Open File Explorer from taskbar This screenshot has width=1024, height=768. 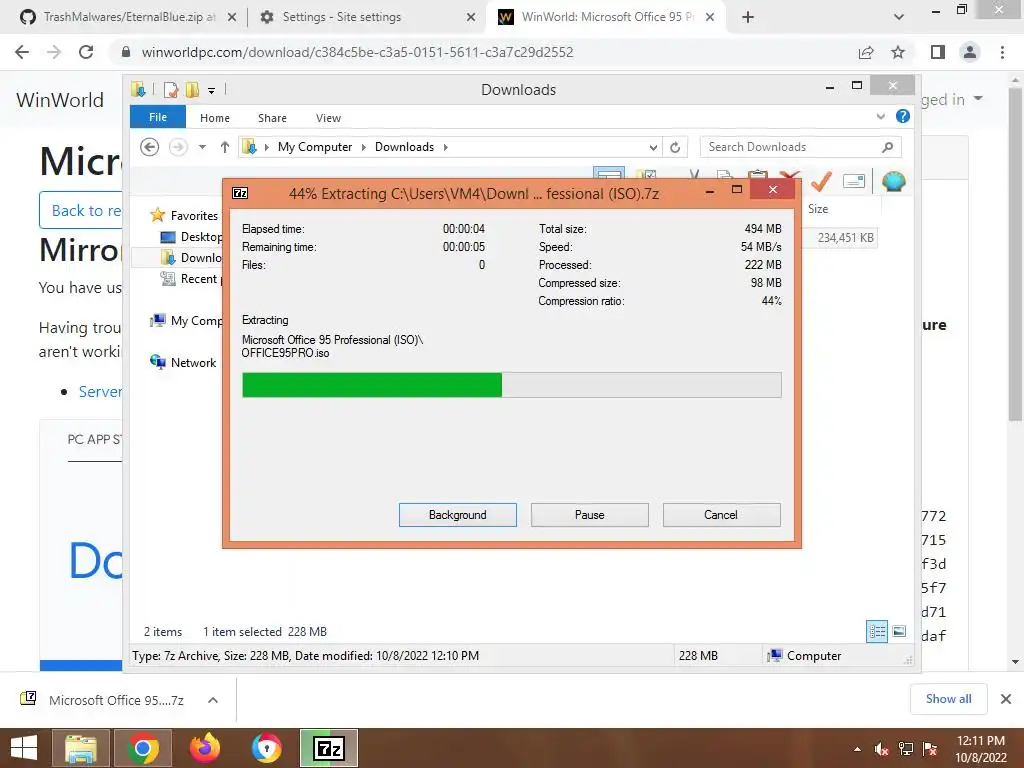(x=81, y=748)
